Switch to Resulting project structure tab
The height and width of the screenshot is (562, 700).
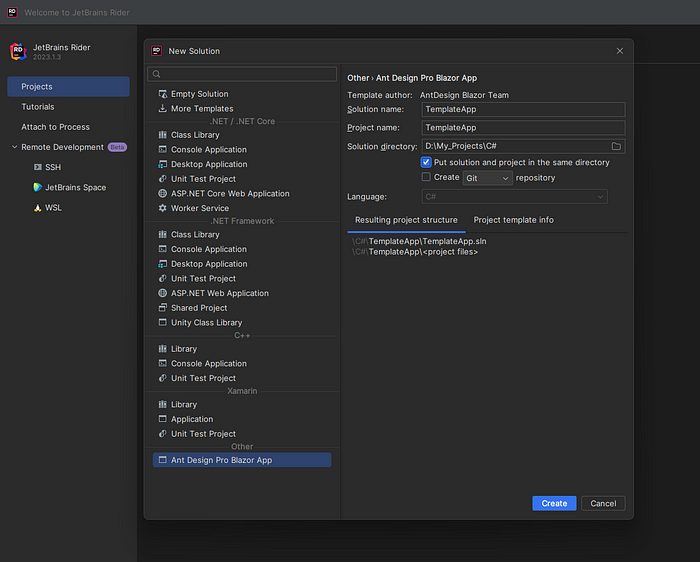point(406,220)
